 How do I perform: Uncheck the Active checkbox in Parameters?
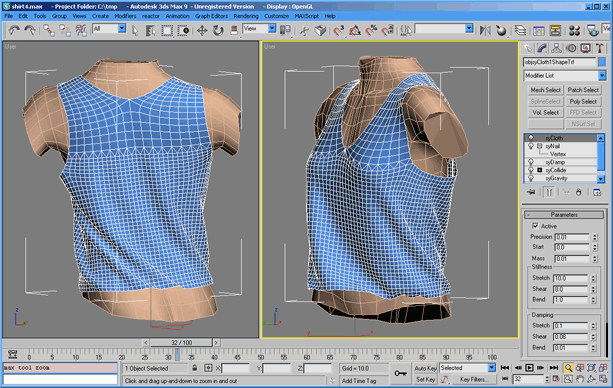tap(535, 226)
